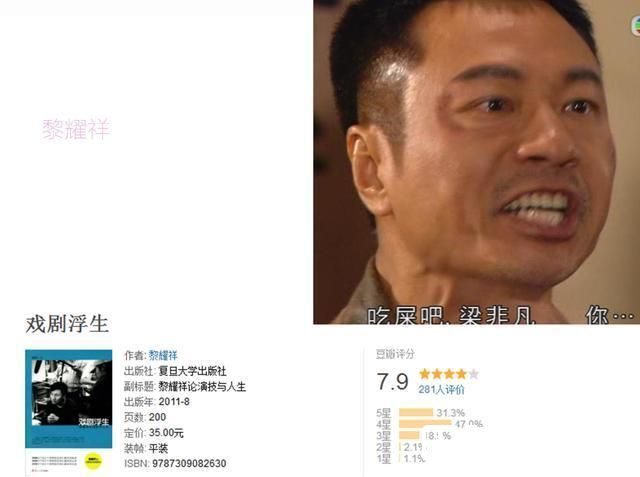Click the 7.9 Douban score number
Viewport: 640px width, 477px height.
click(392, 382)
